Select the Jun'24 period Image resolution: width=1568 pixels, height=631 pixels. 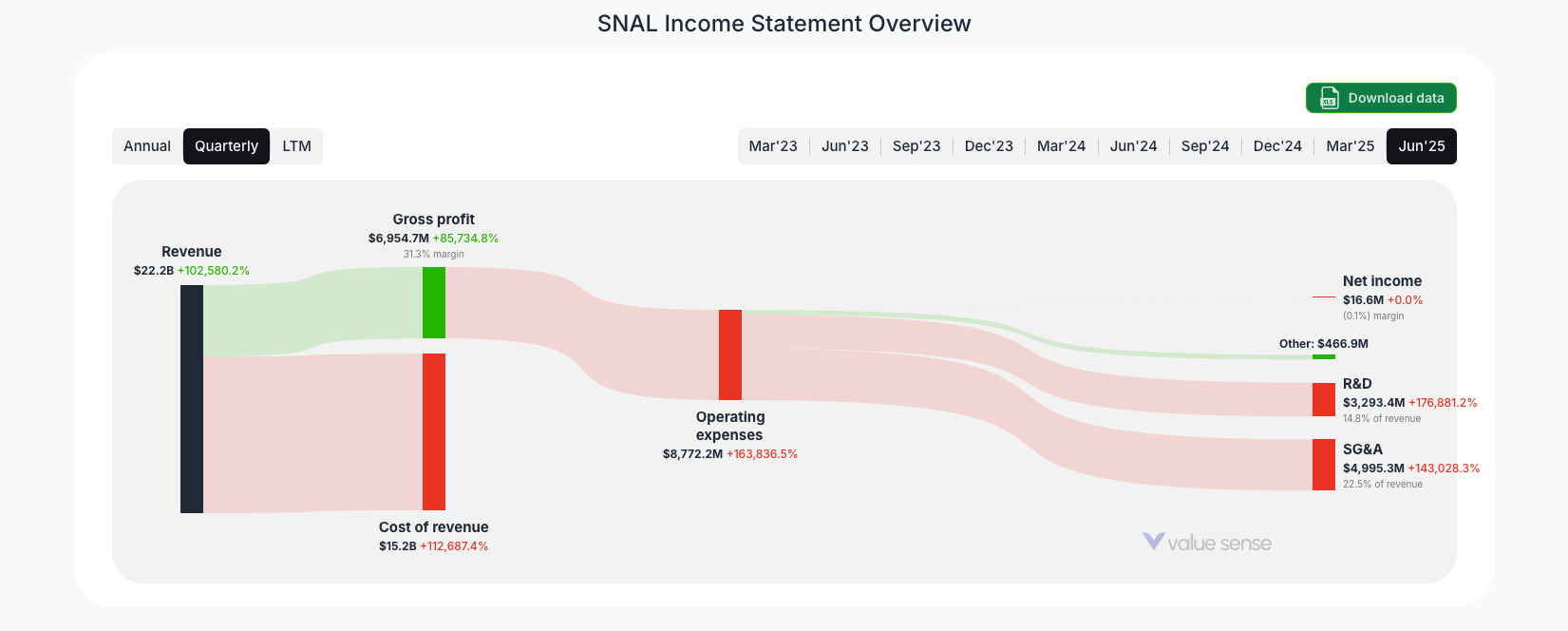point(1133,145)
